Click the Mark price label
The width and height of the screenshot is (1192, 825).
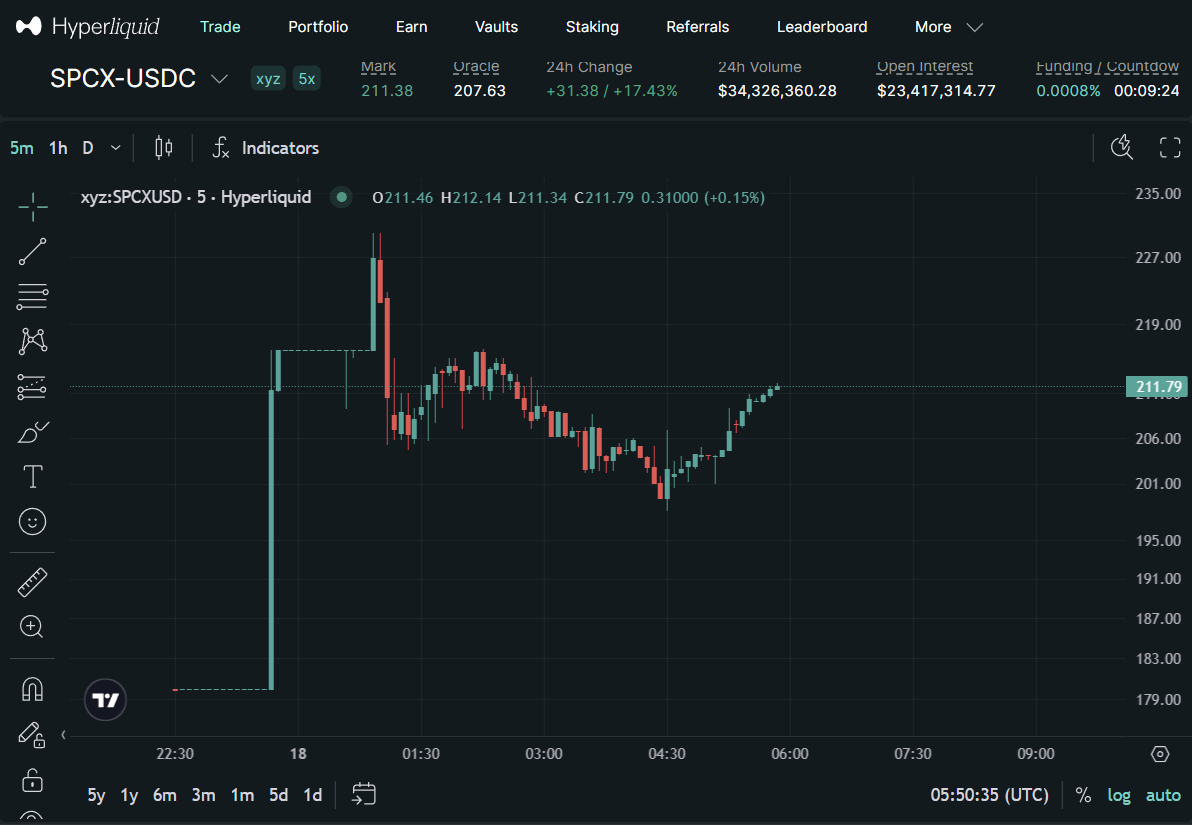(379, 66)
